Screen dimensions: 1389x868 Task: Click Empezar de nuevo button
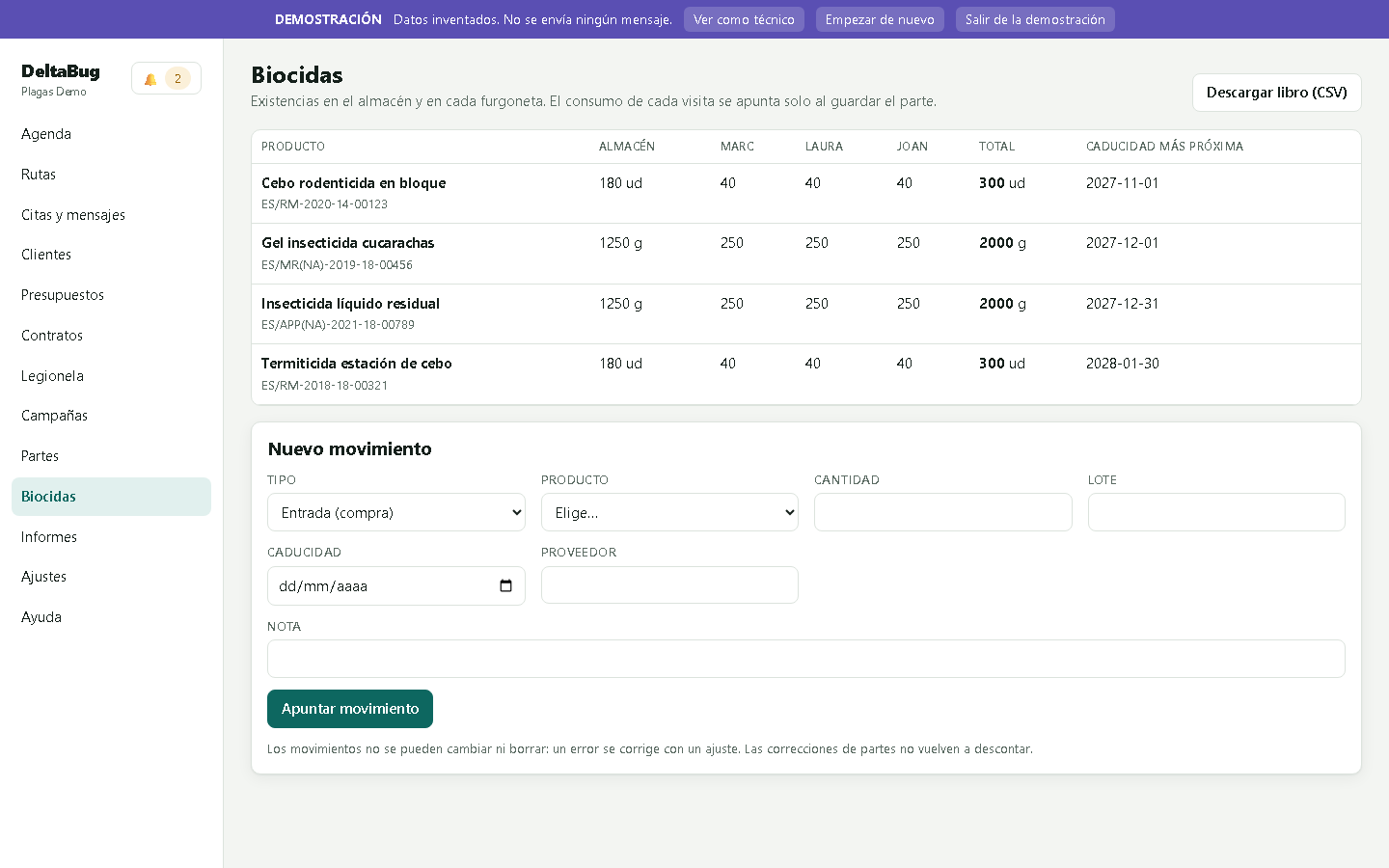tap(880, 19)
